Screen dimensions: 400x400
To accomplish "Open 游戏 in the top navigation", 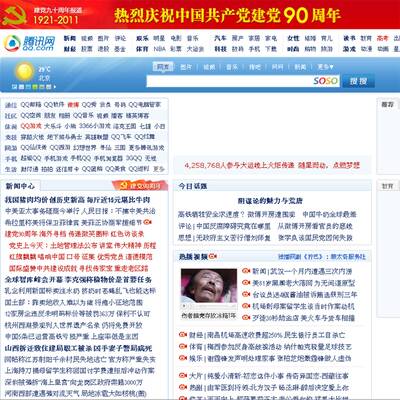I will point(349,49).
